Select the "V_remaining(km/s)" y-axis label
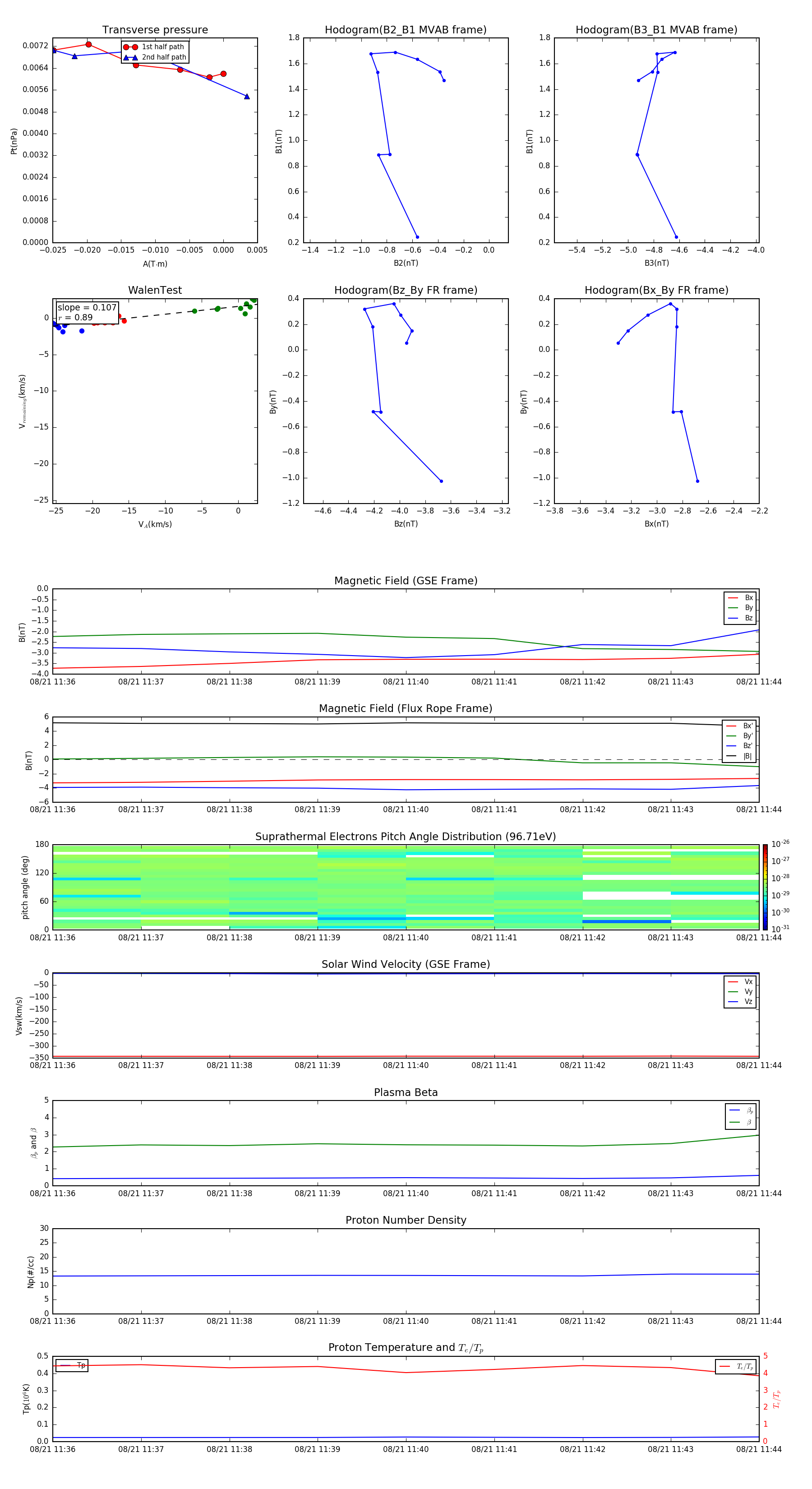This screenshot has height=1489, width=812. (22, 401)
